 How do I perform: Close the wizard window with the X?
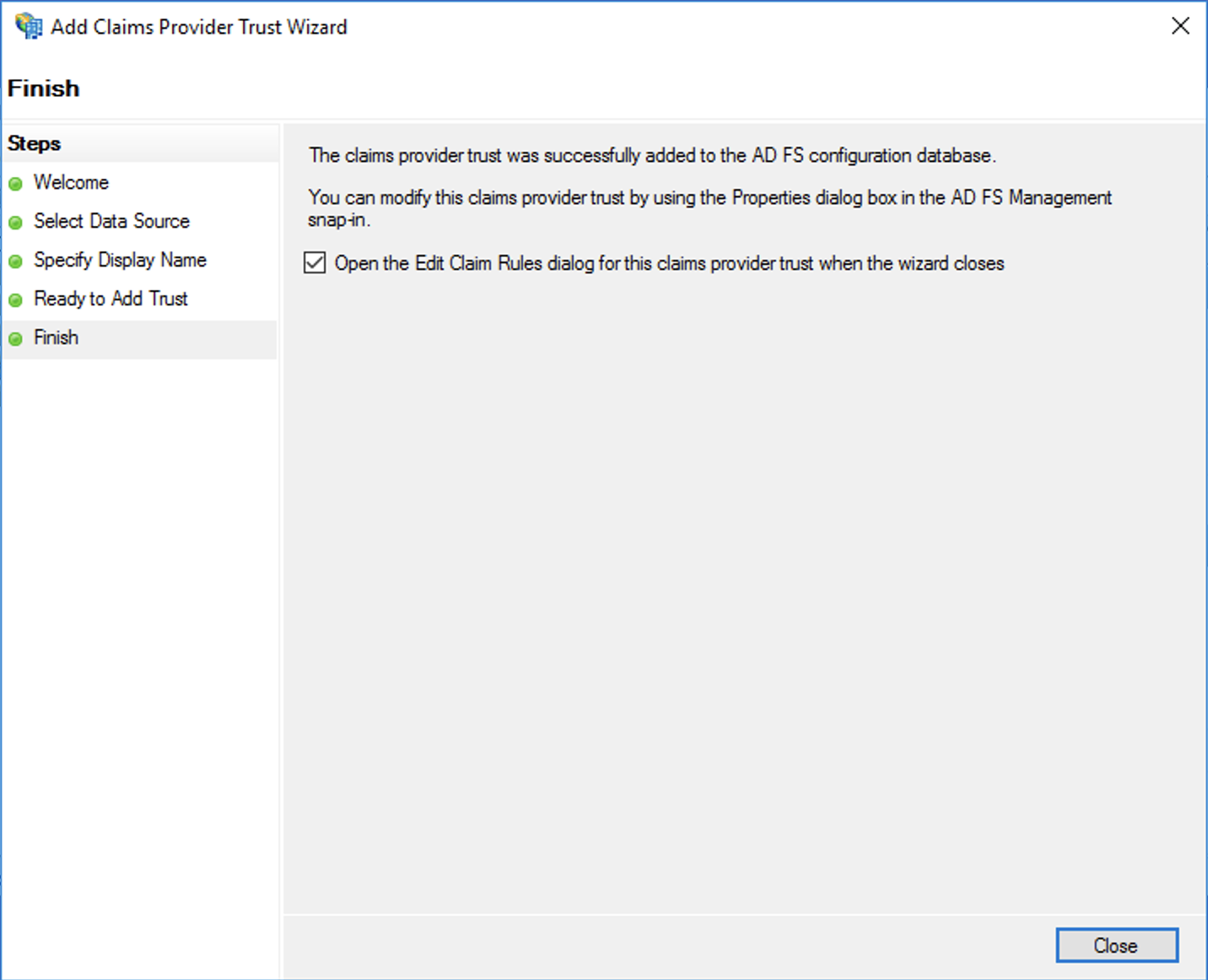(1180, 26)
